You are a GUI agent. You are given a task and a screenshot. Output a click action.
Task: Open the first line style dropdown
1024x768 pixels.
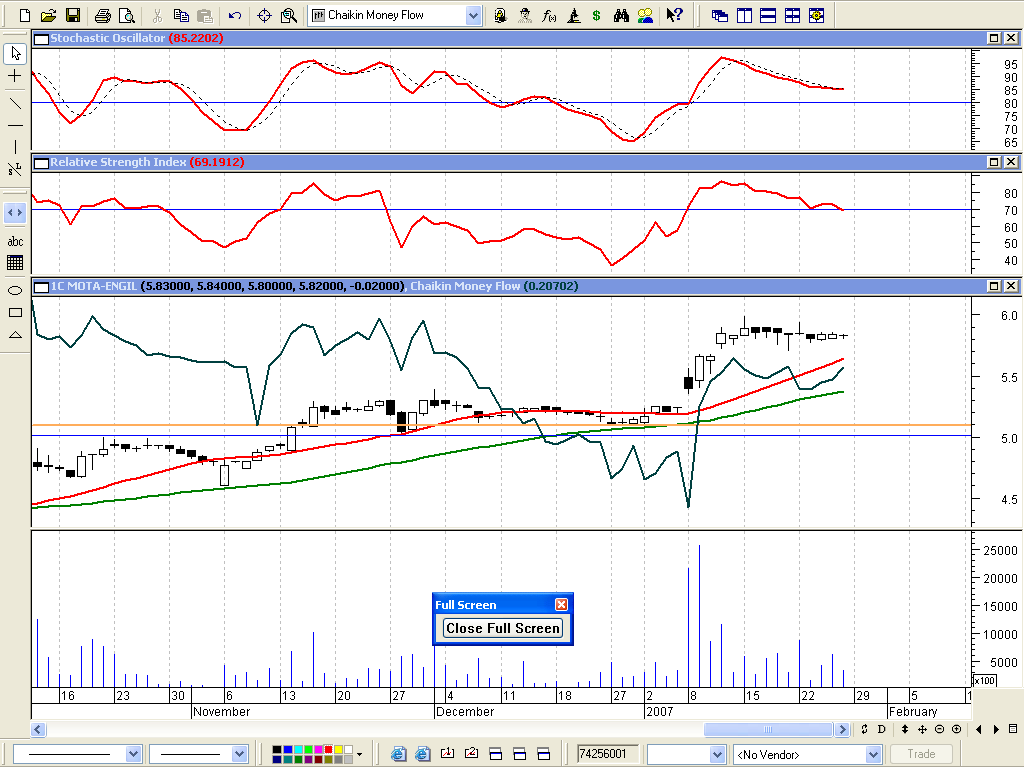pyautogui.click(x=133, y=754)
